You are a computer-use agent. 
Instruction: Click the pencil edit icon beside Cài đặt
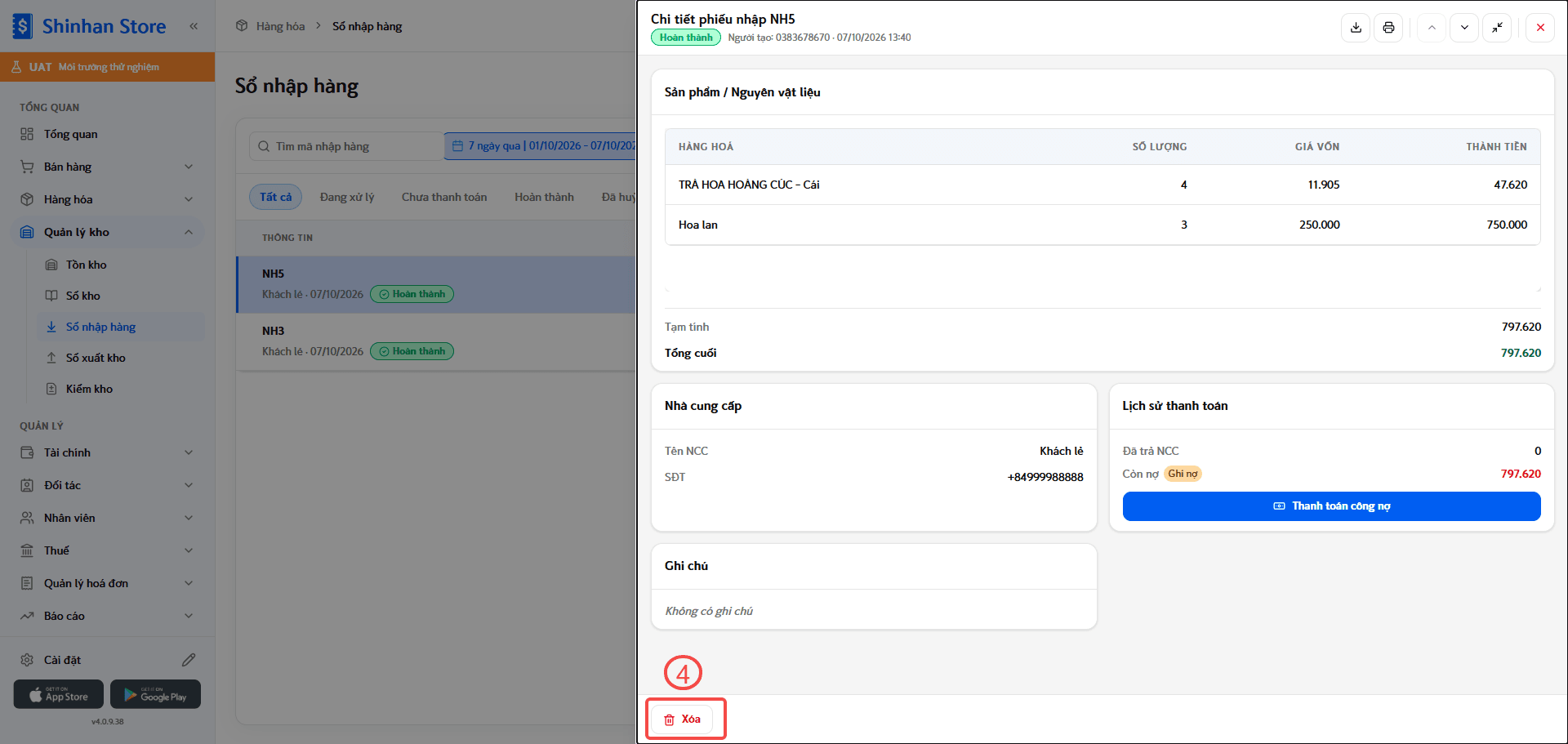click(189, 660)
